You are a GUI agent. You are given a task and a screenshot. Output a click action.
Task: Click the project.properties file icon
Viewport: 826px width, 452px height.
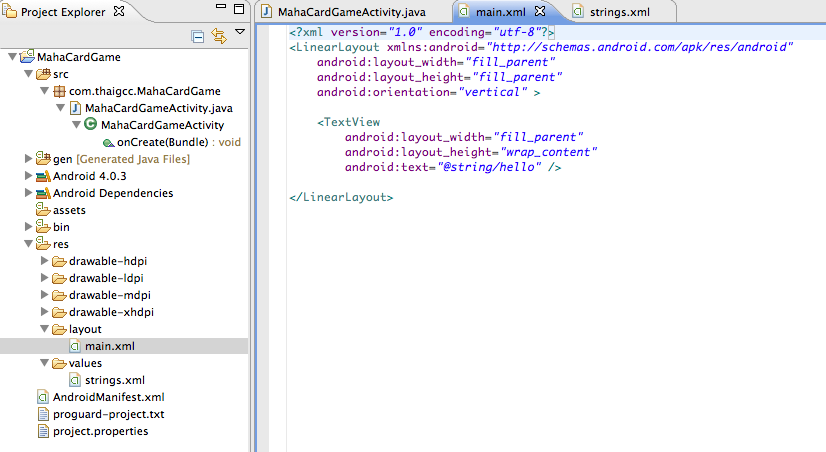43,431
